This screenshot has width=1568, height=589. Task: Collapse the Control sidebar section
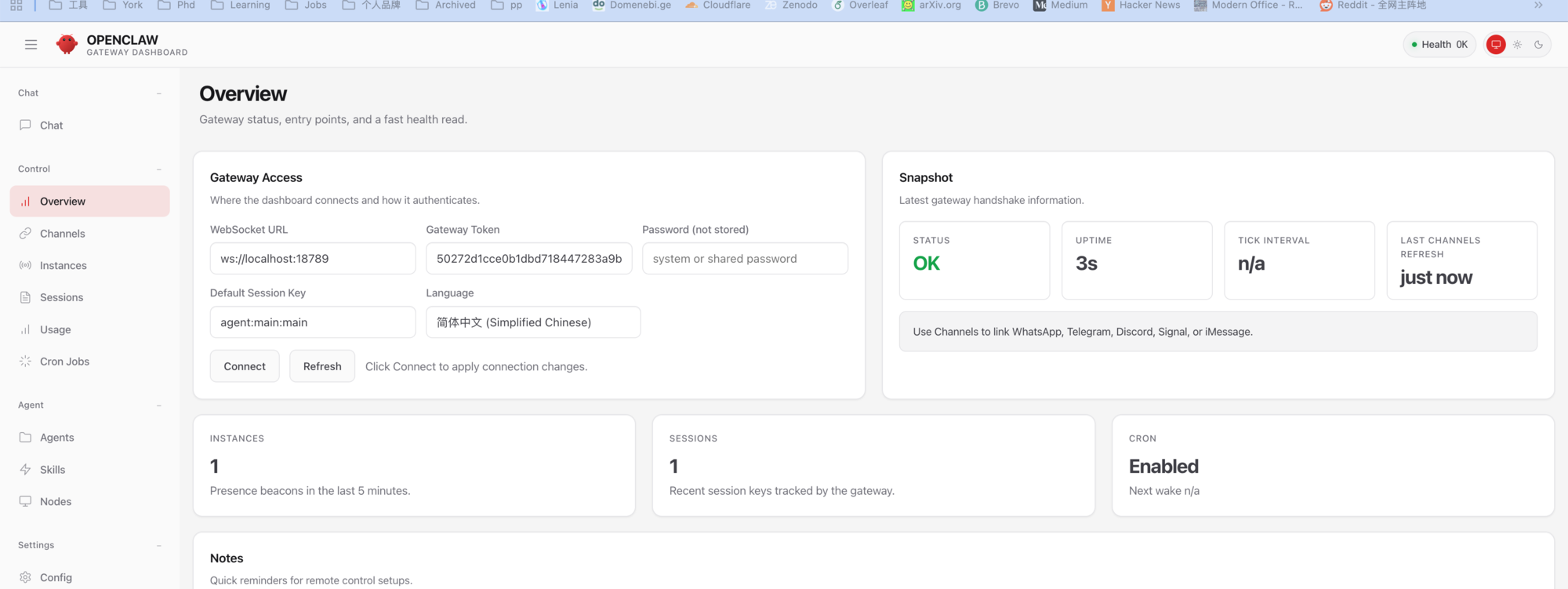(x=159, y=169)
